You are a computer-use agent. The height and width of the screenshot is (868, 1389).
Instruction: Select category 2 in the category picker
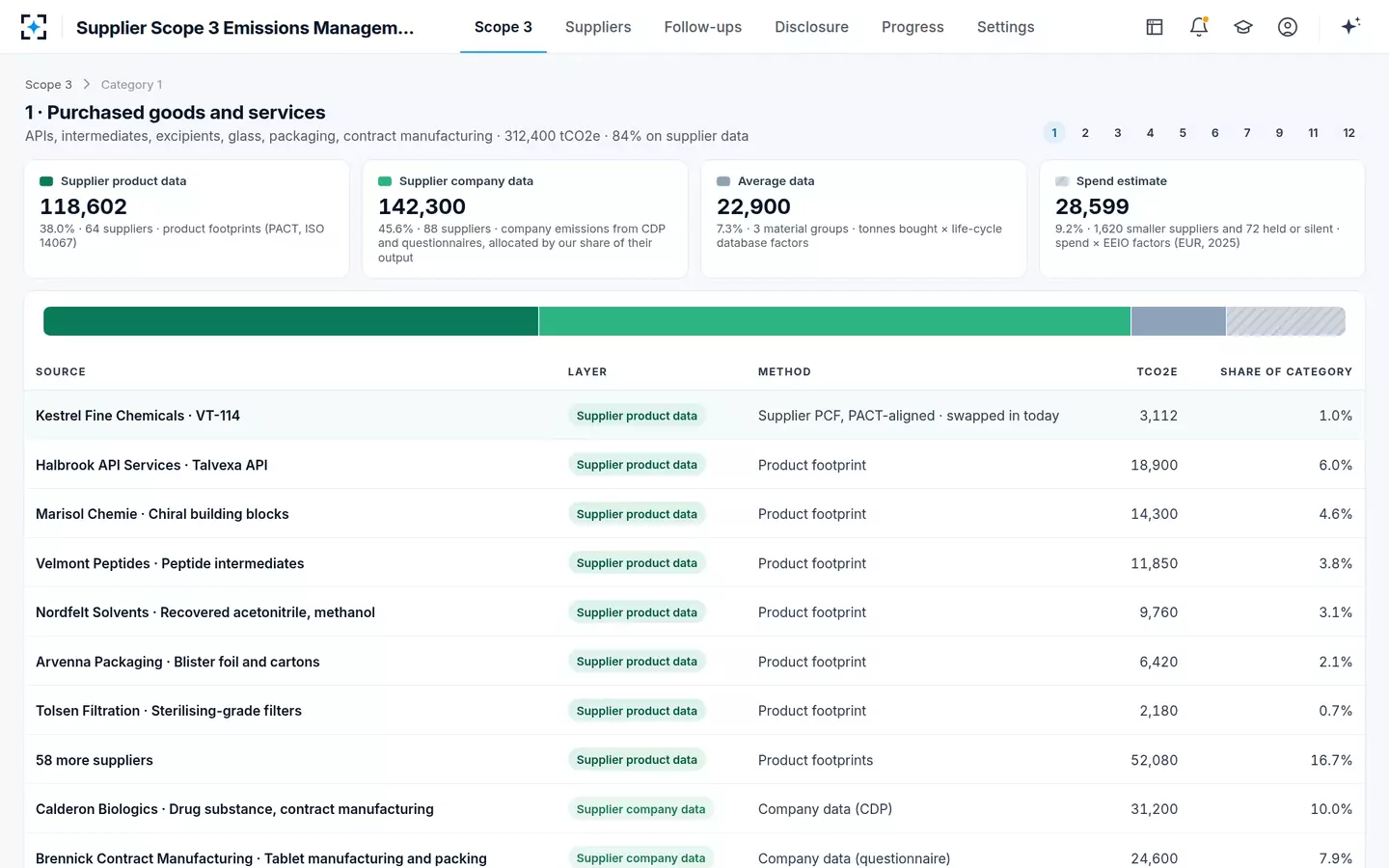1085,133
